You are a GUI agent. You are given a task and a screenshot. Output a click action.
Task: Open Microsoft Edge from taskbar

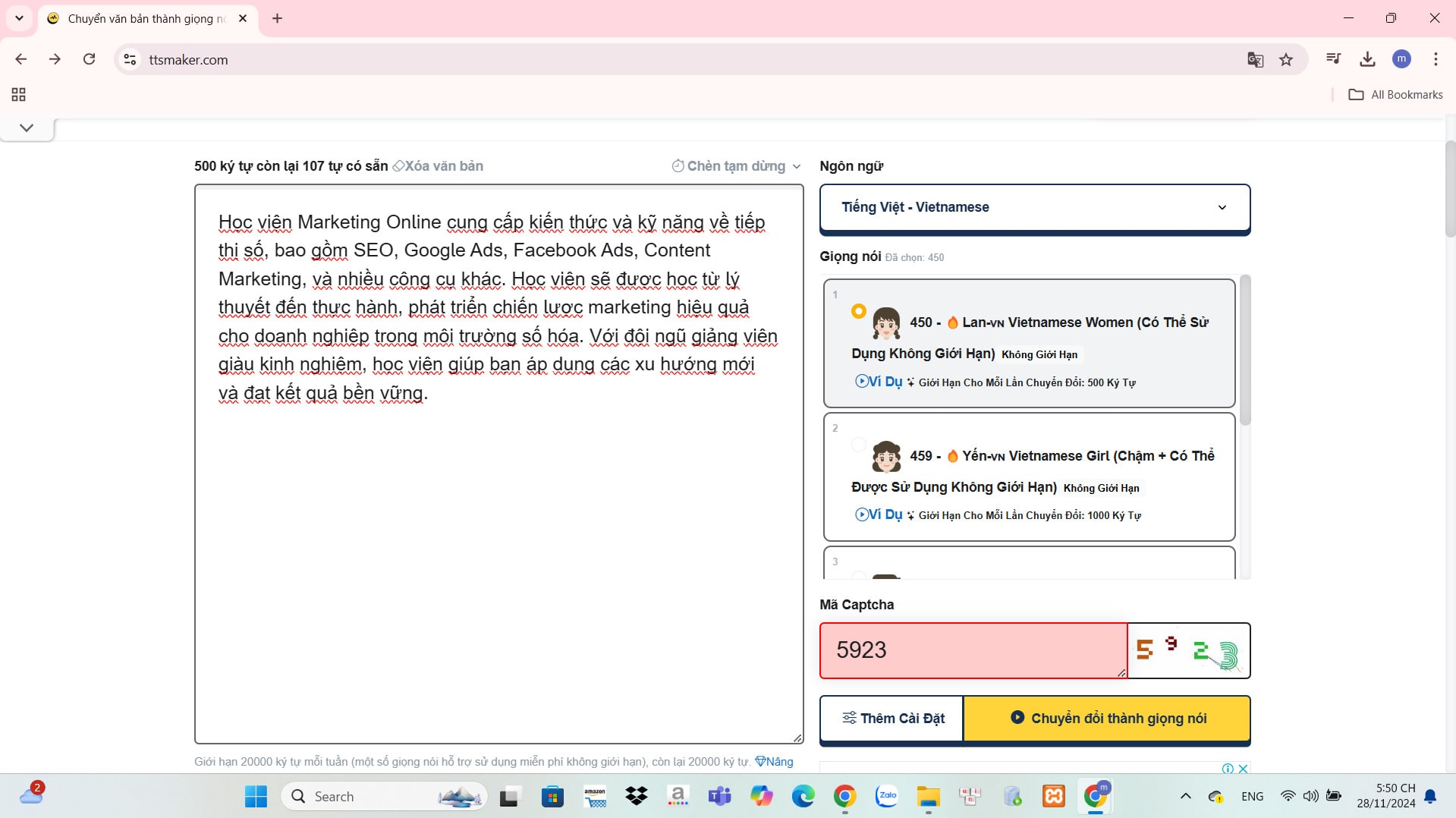pyautogui.click(x=803, y=796)
